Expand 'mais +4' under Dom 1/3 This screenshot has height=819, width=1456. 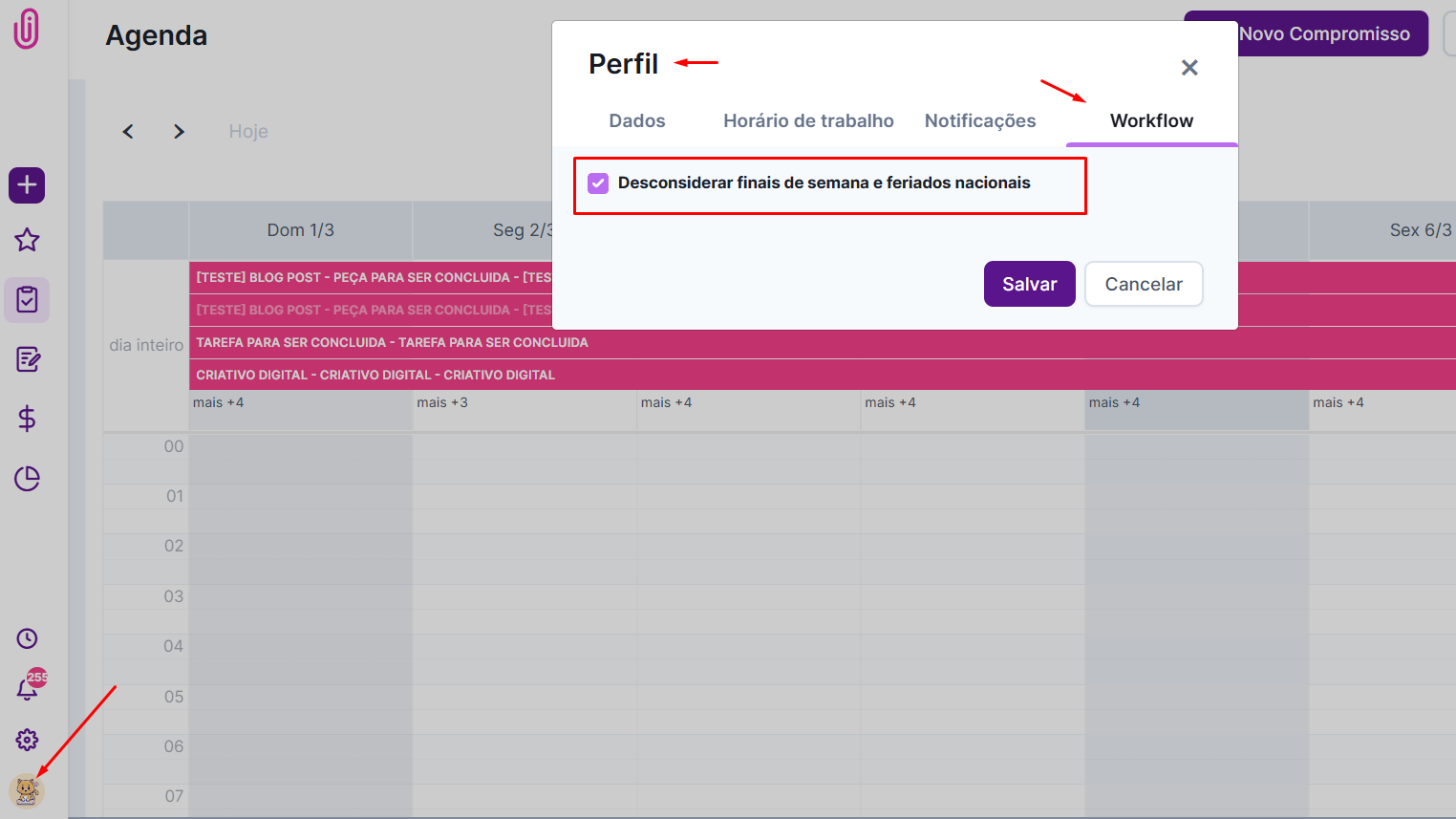218,402
